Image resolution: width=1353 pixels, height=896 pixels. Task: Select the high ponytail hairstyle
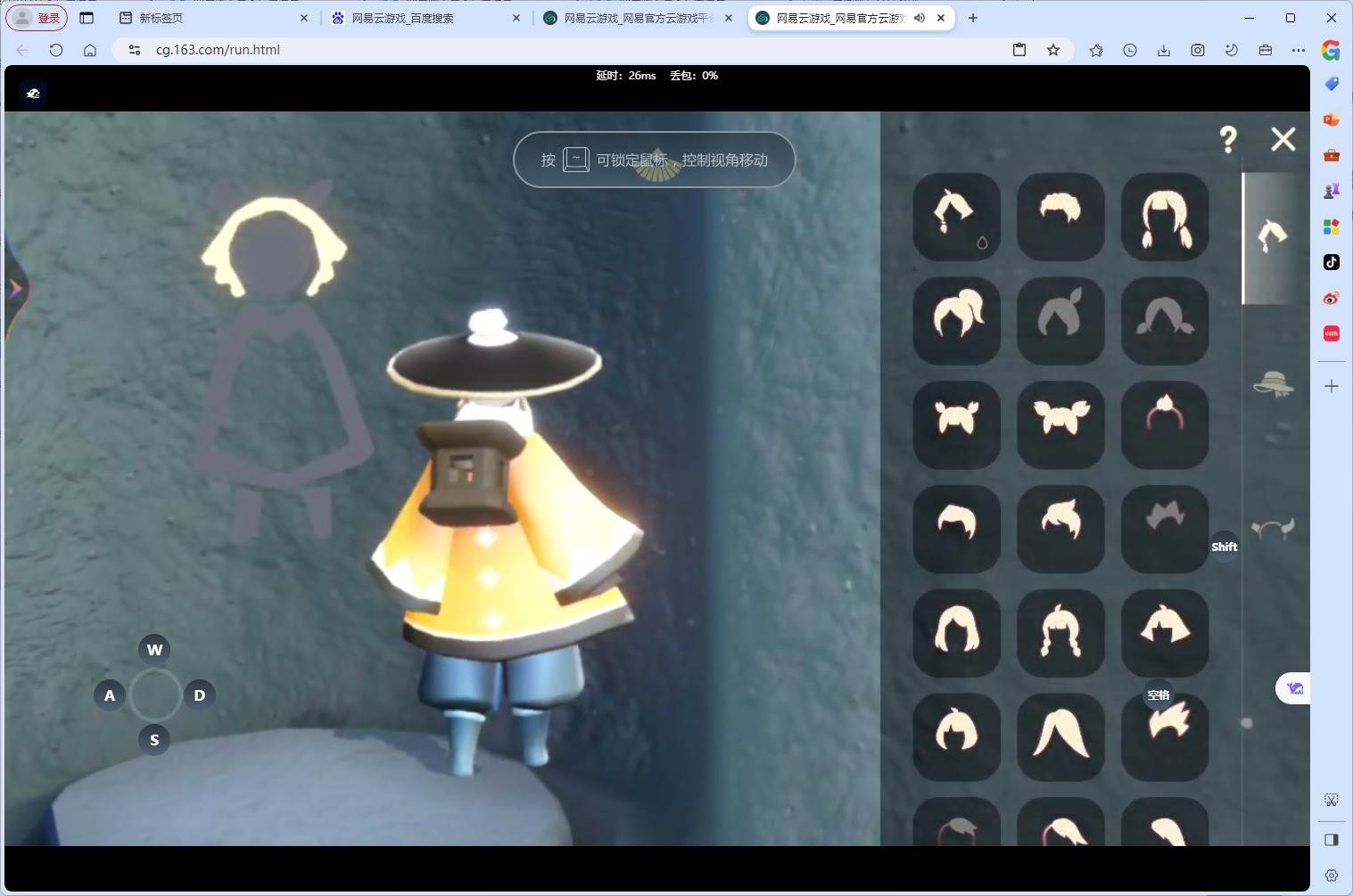click(x=957, y=321)
